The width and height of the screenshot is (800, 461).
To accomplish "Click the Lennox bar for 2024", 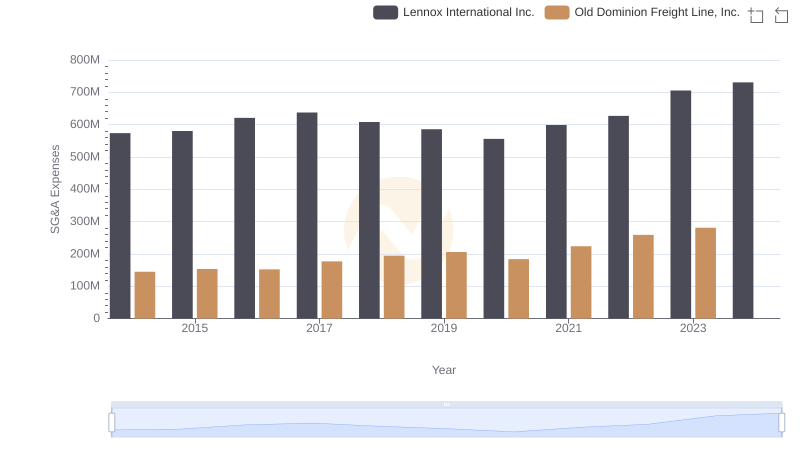I will pos(743,200).
